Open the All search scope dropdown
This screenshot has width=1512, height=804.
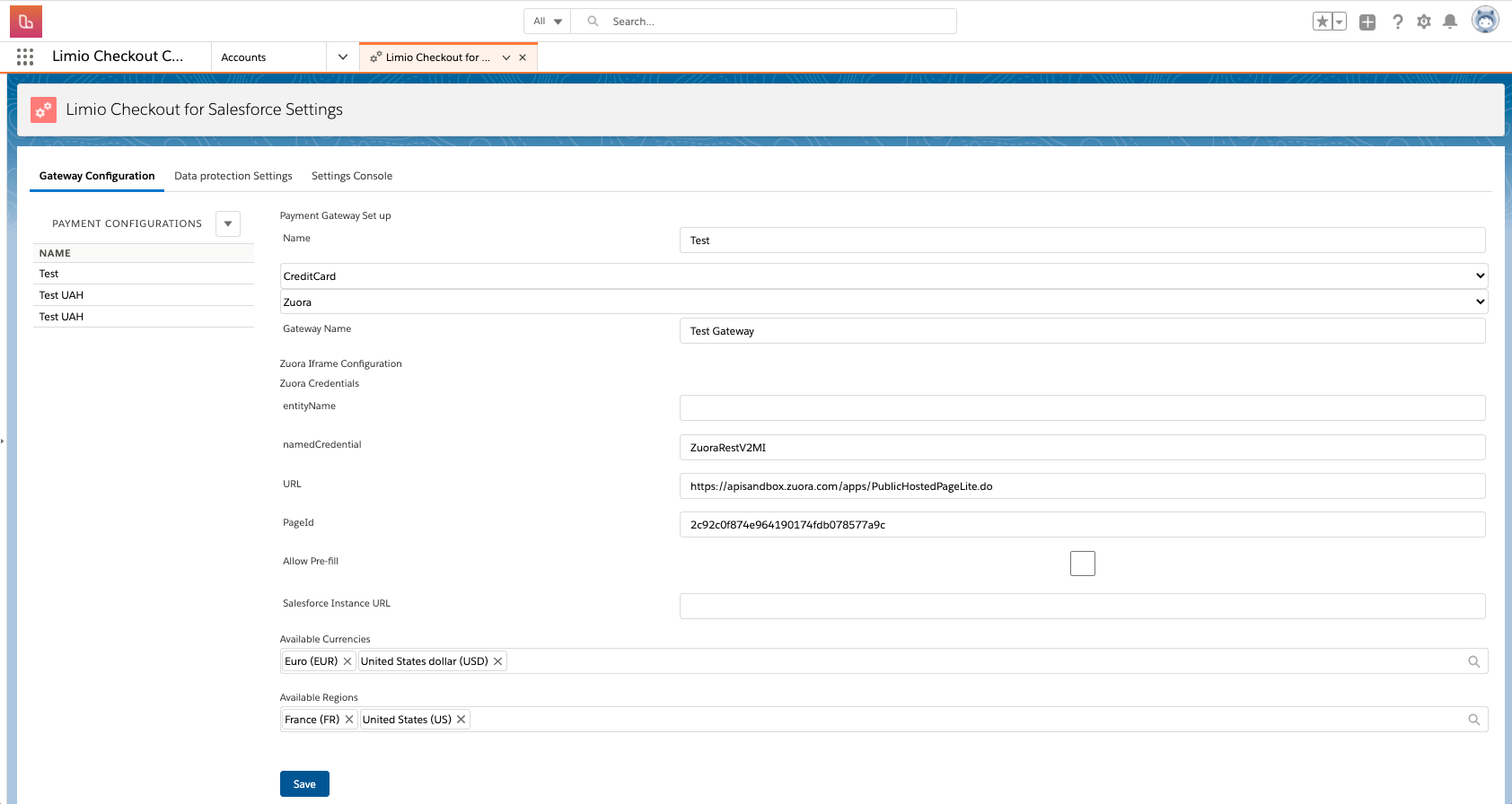click(x=548, y=22)
